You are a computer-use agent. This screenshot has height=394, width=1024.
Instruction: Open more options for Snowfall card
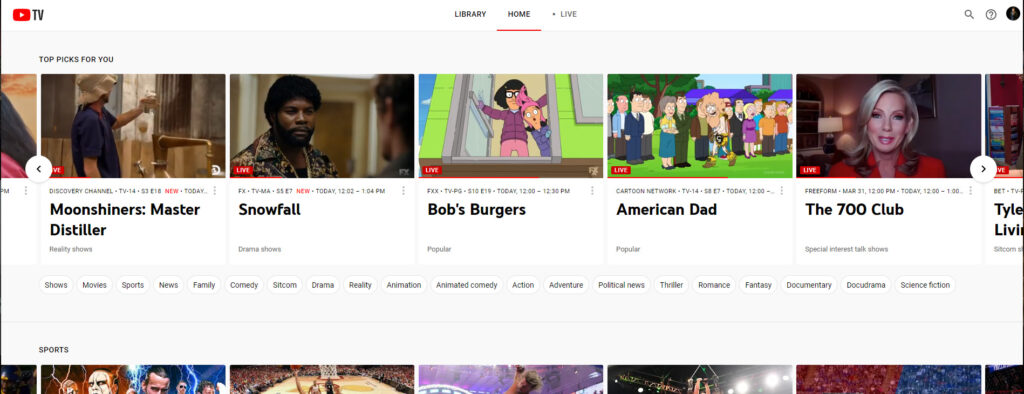[x=403, y=191]
